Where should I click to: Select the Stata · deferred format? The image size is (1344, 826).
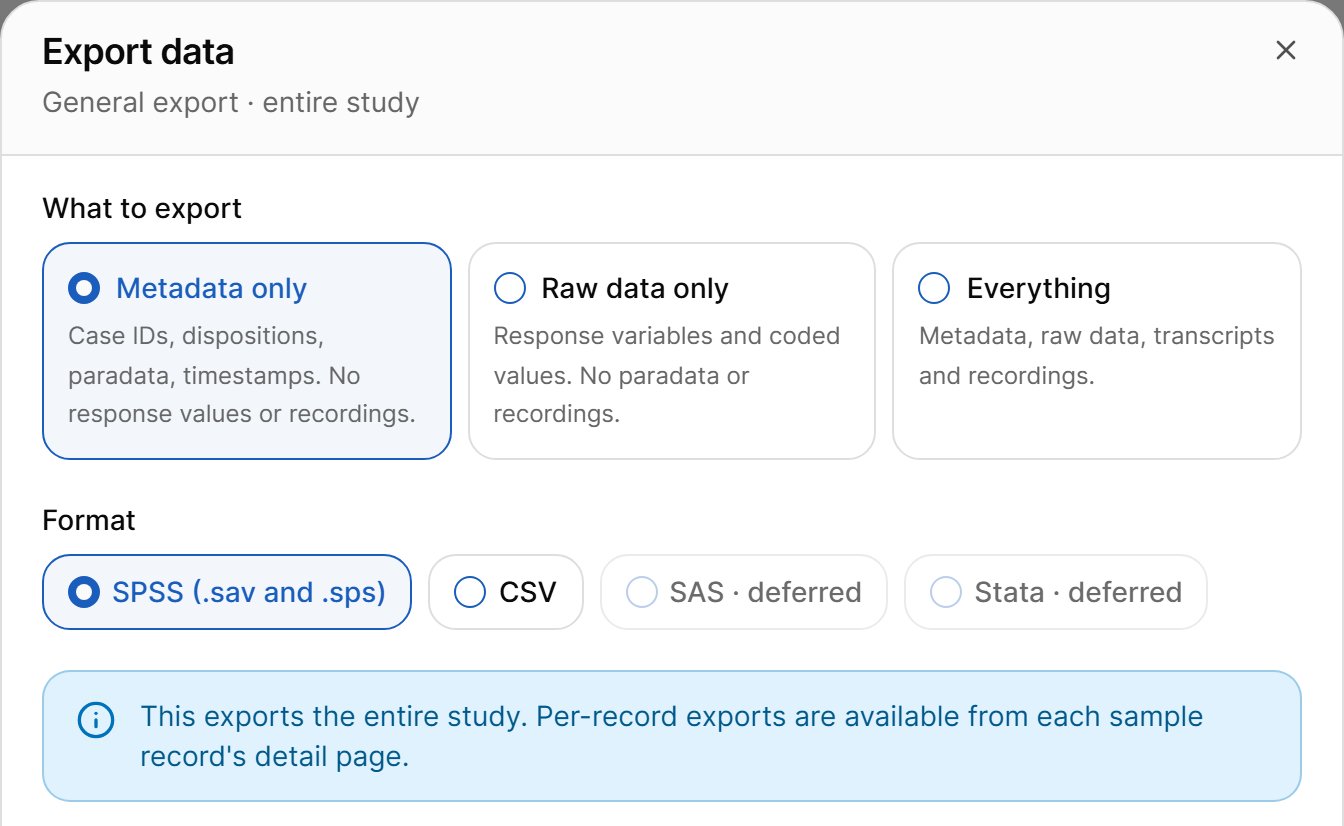coord(1056,592)
